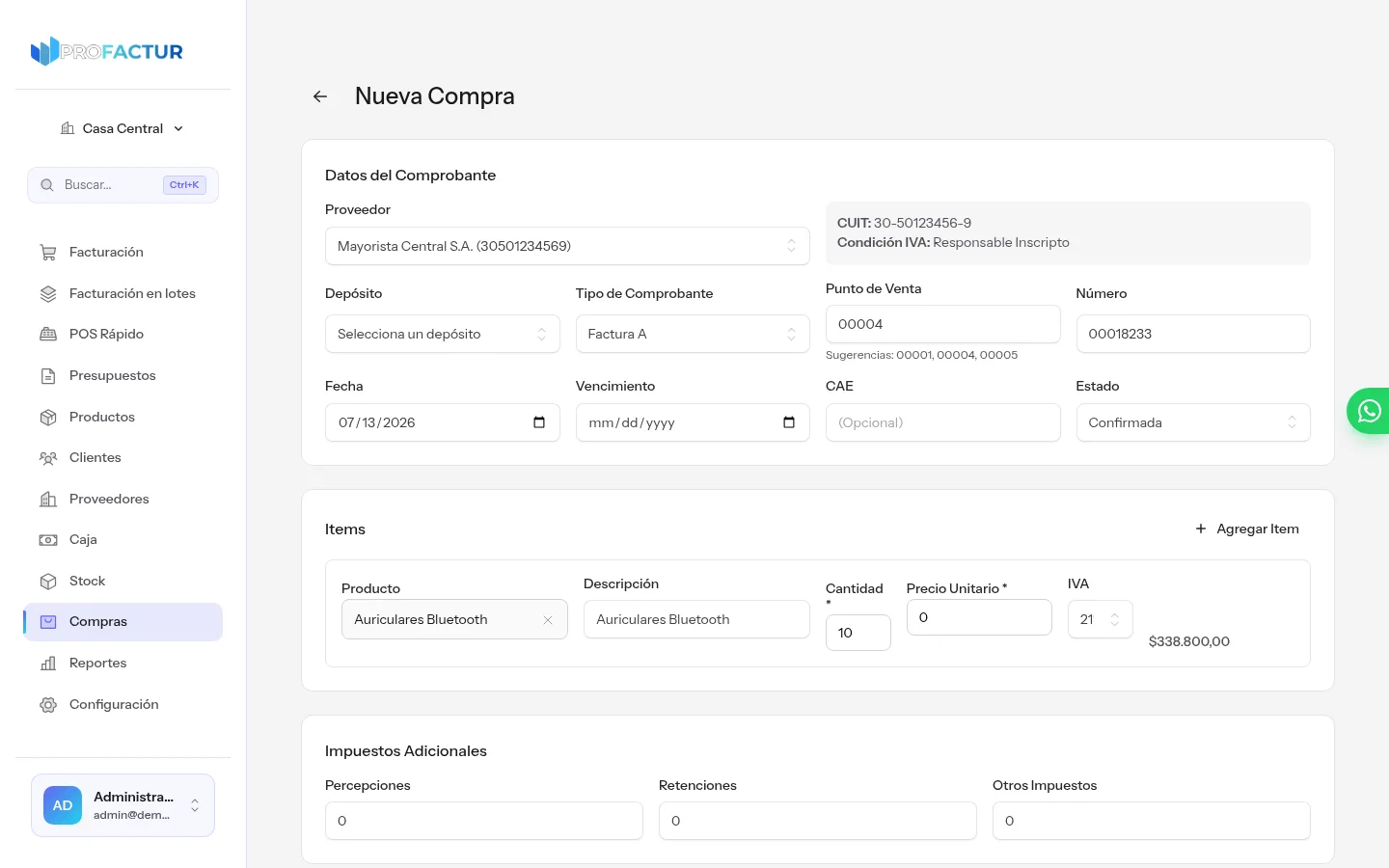1389x868 pixels.
Task: Click the back arrow beside Nueva Compra
Action: click(320, 96)
